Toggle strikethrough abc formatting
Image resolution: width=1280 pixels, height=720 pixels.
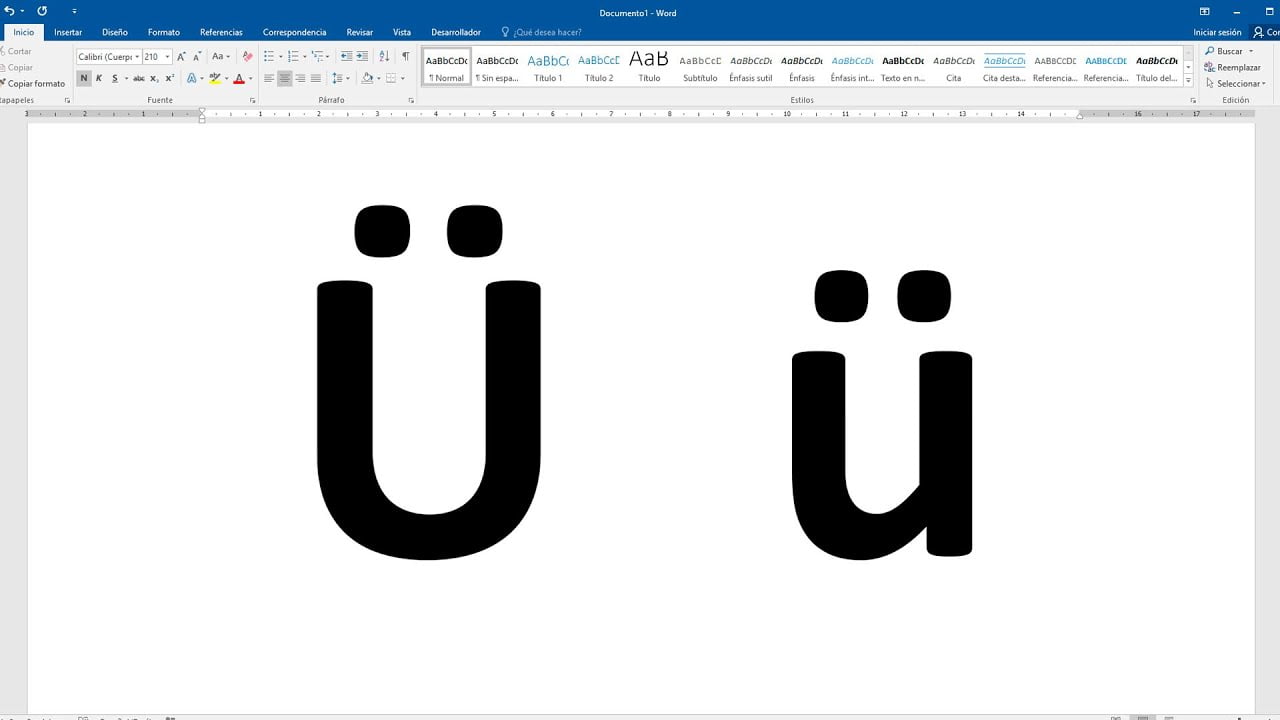point(139,78)
